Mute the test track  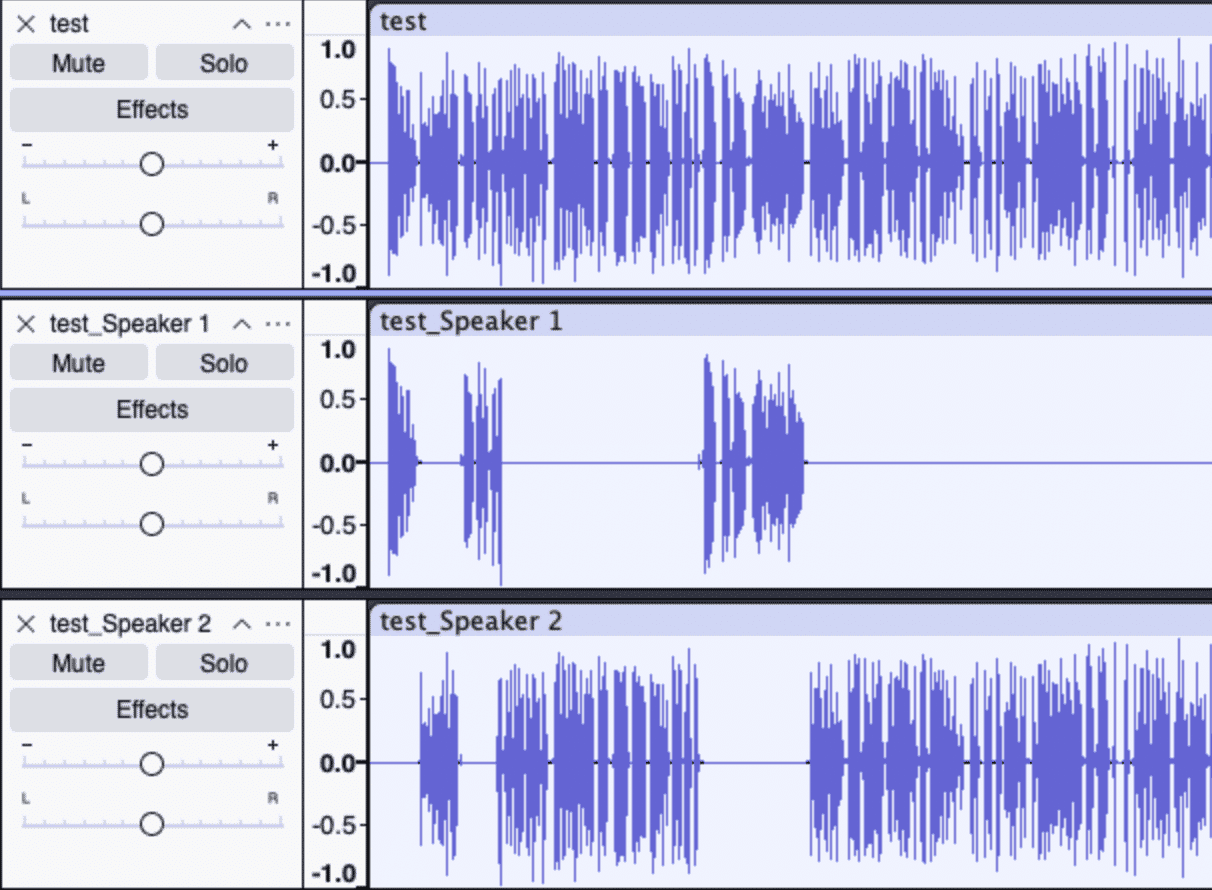click(x=78, y=62)
